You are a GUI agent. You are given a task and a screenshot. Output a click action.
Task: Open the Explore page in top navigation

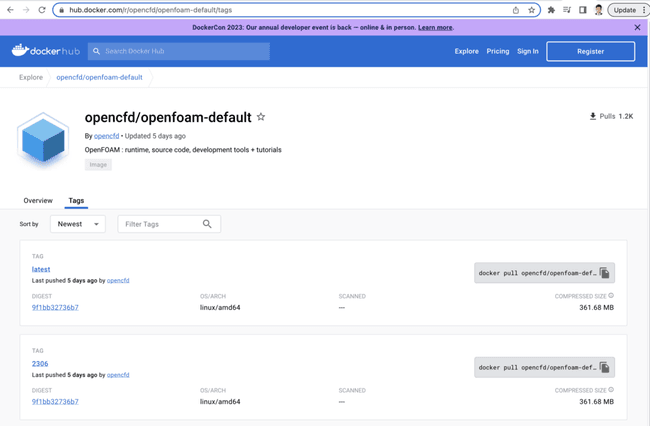[x=466, y=51]
